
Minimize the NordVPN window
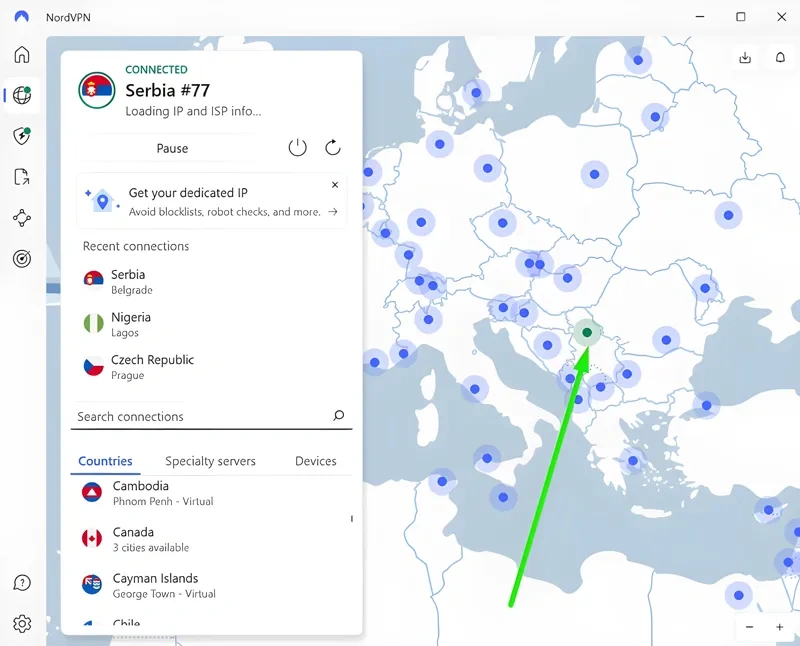pos(700,17)
